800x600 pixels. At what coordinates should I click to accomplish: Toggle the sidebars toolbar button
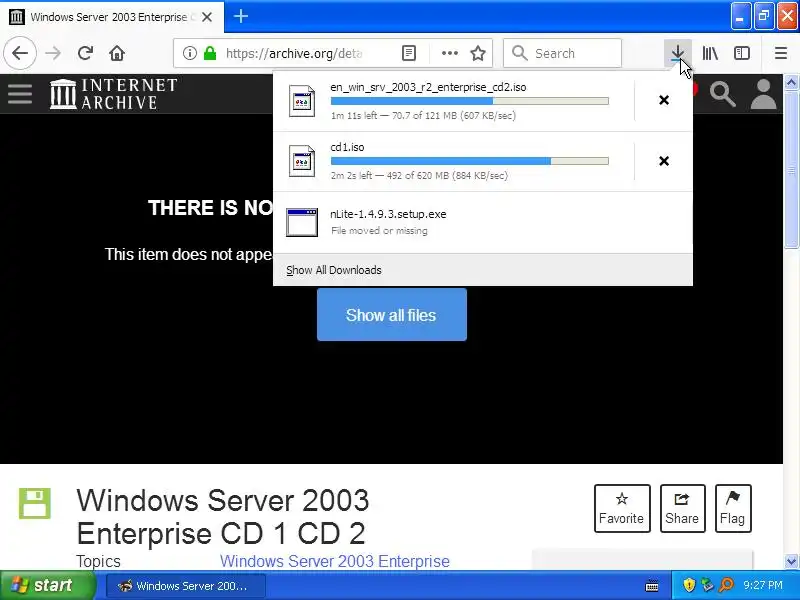(741, 53)
